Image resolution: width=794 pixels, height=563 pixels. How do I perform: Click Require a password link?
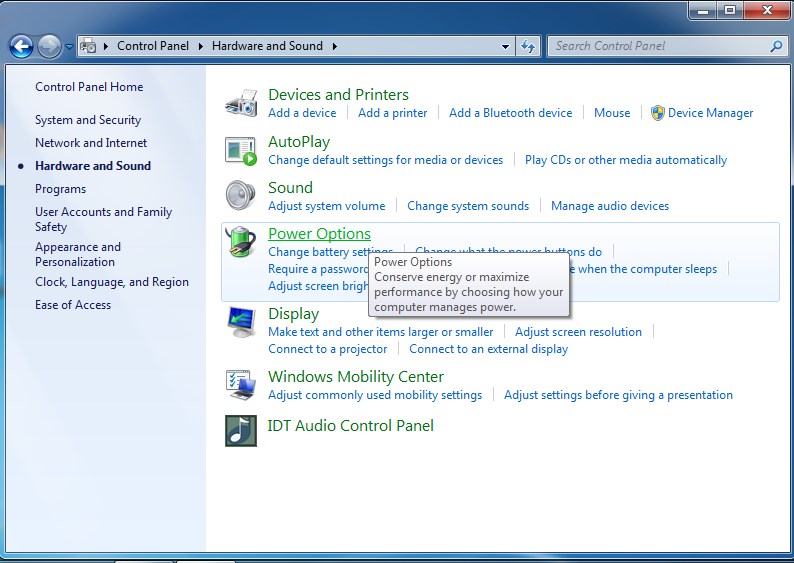tap(318, 269)
